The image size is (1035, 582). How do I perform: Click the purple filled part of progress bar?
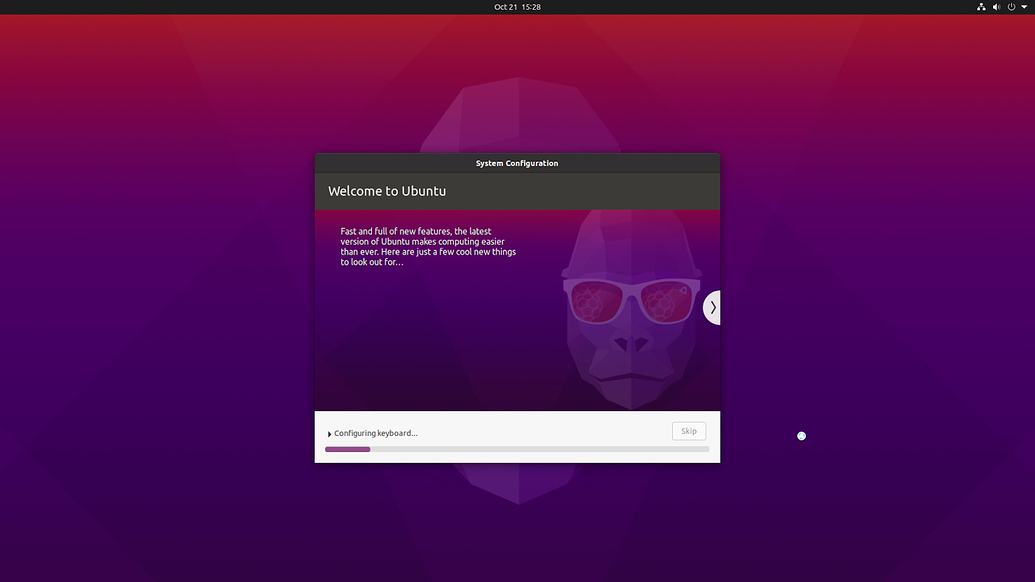(x=347, y=450)
